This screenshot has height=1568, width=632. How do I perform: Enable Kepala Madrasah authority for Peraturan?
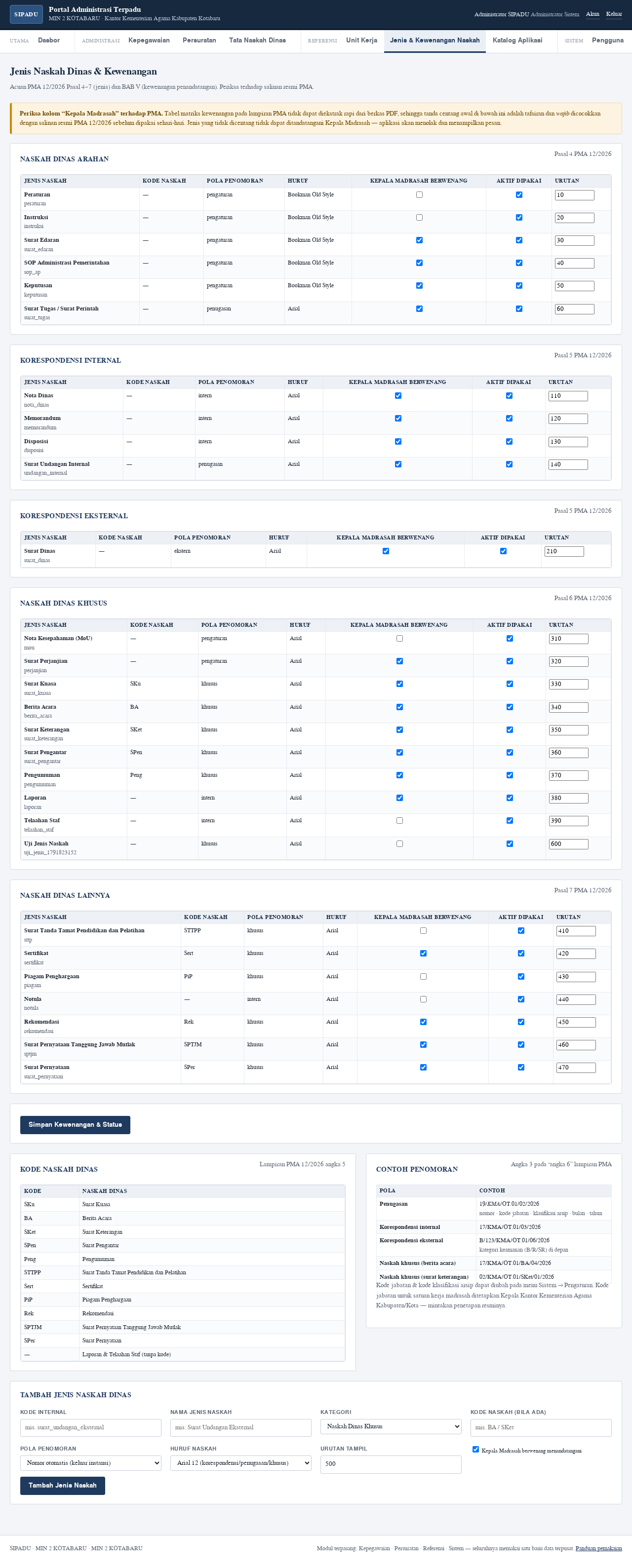pos(419,195)
